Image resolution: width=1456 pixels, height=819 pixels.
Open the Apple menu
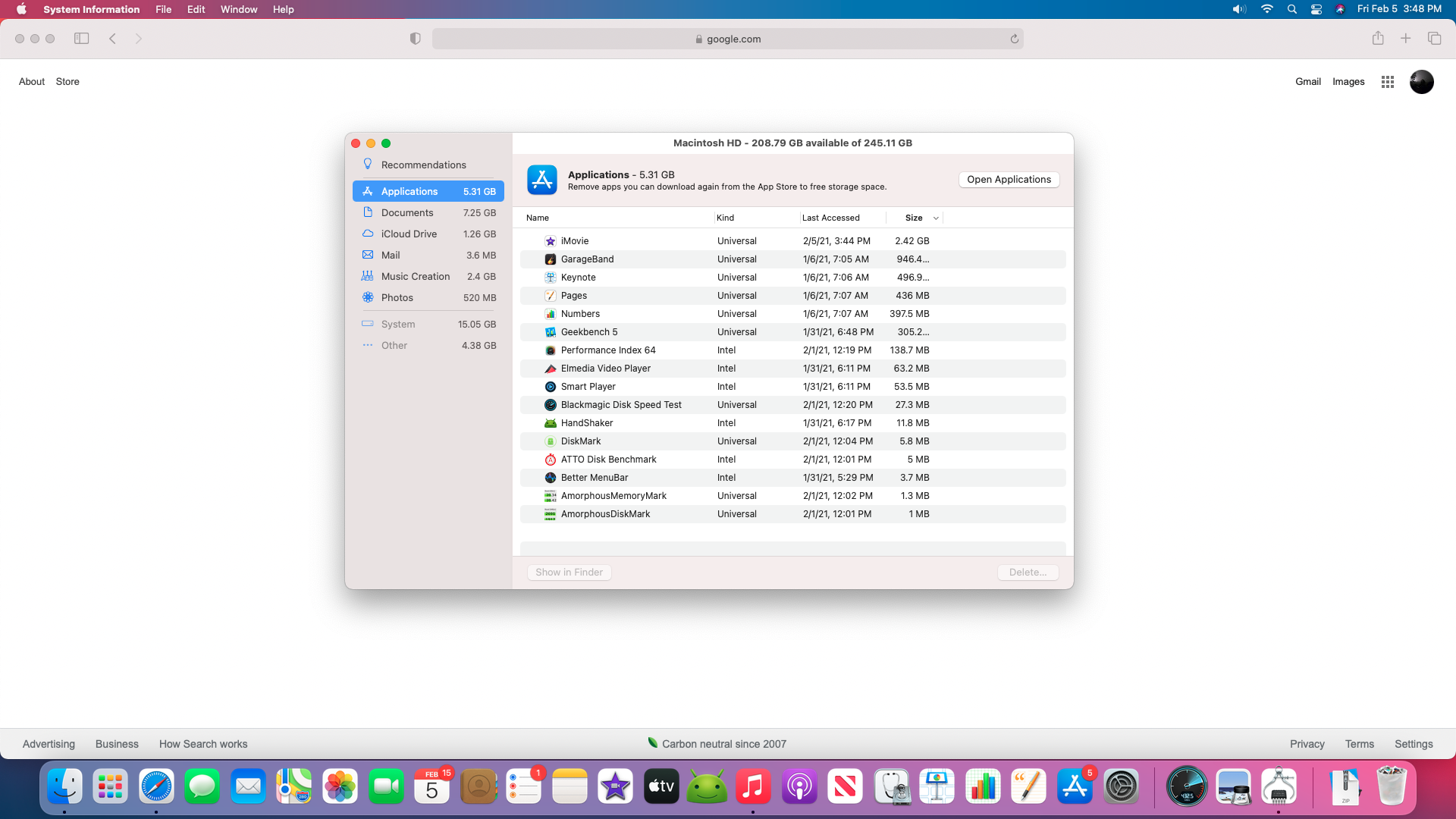[x=21, y=9]
